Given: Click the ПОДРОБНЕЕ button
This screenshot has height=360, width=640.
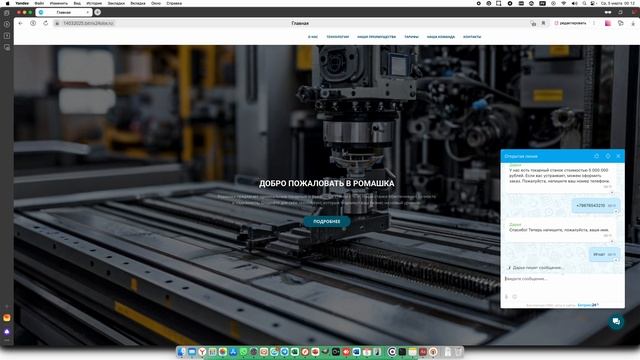Looking at the screenshot, I should 327,221.
